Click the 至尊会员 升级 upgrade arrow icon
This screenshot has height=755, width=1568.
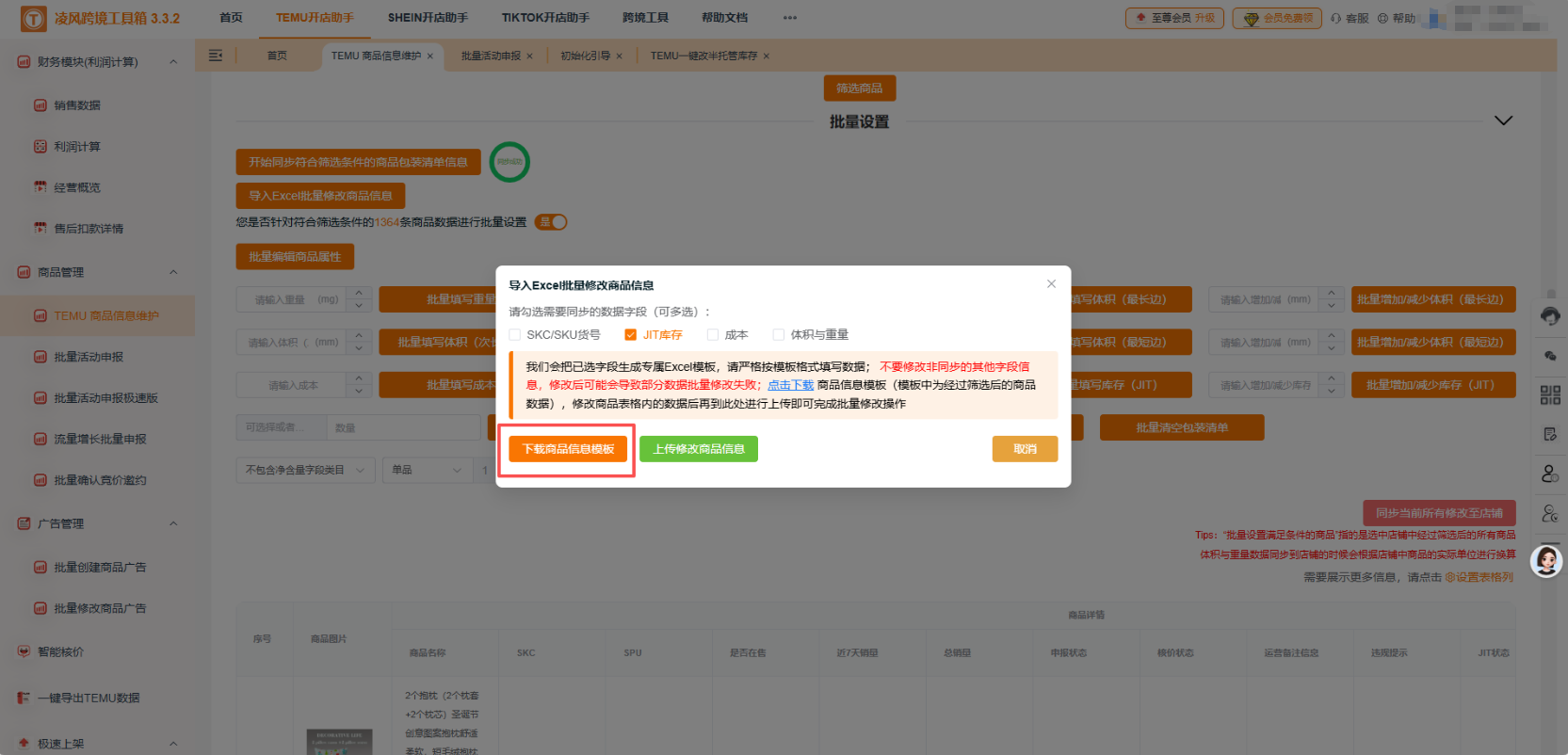click(x=1140, y=18)
